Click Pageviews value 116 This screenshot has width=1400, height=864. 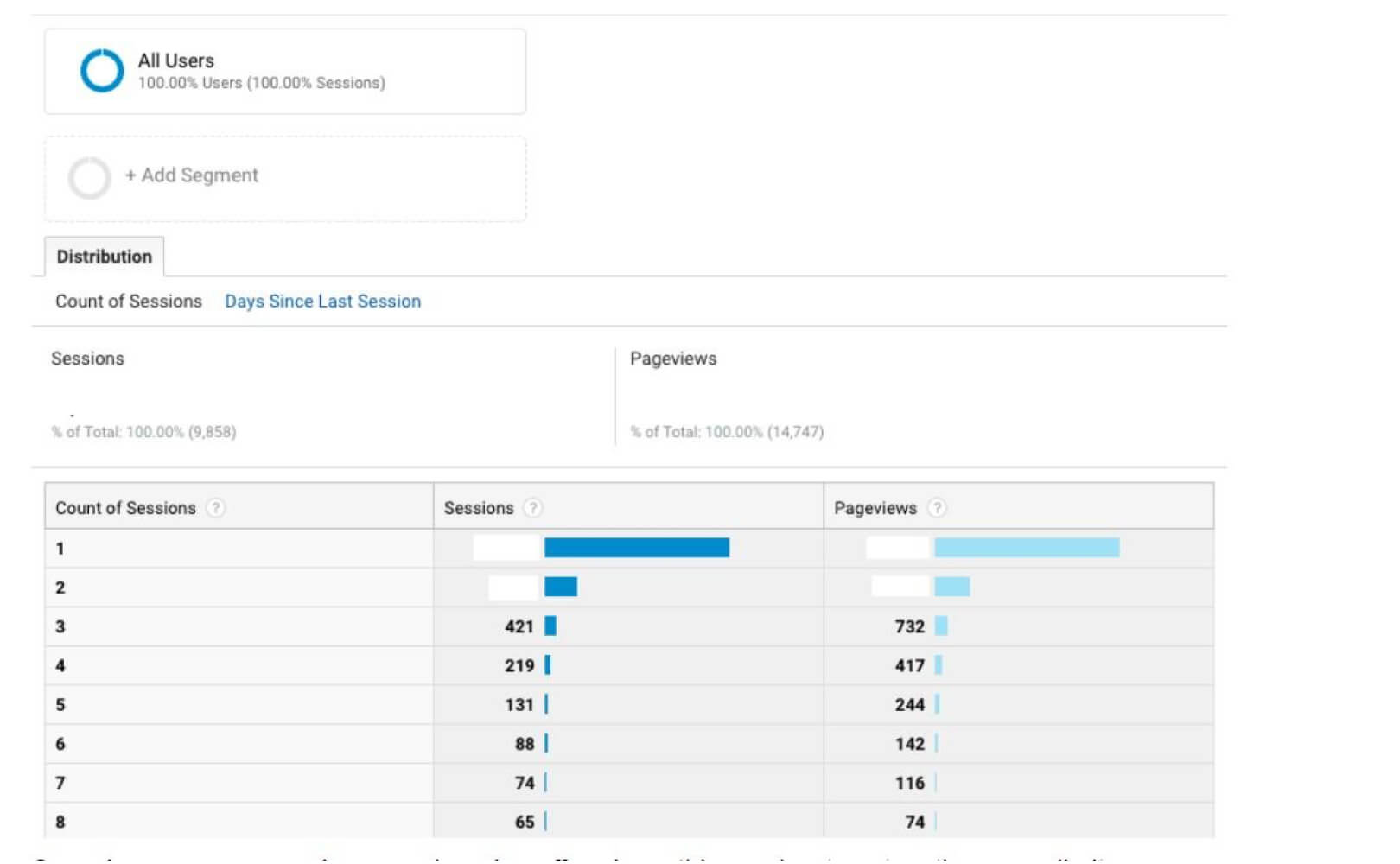(x=910, y=783)
